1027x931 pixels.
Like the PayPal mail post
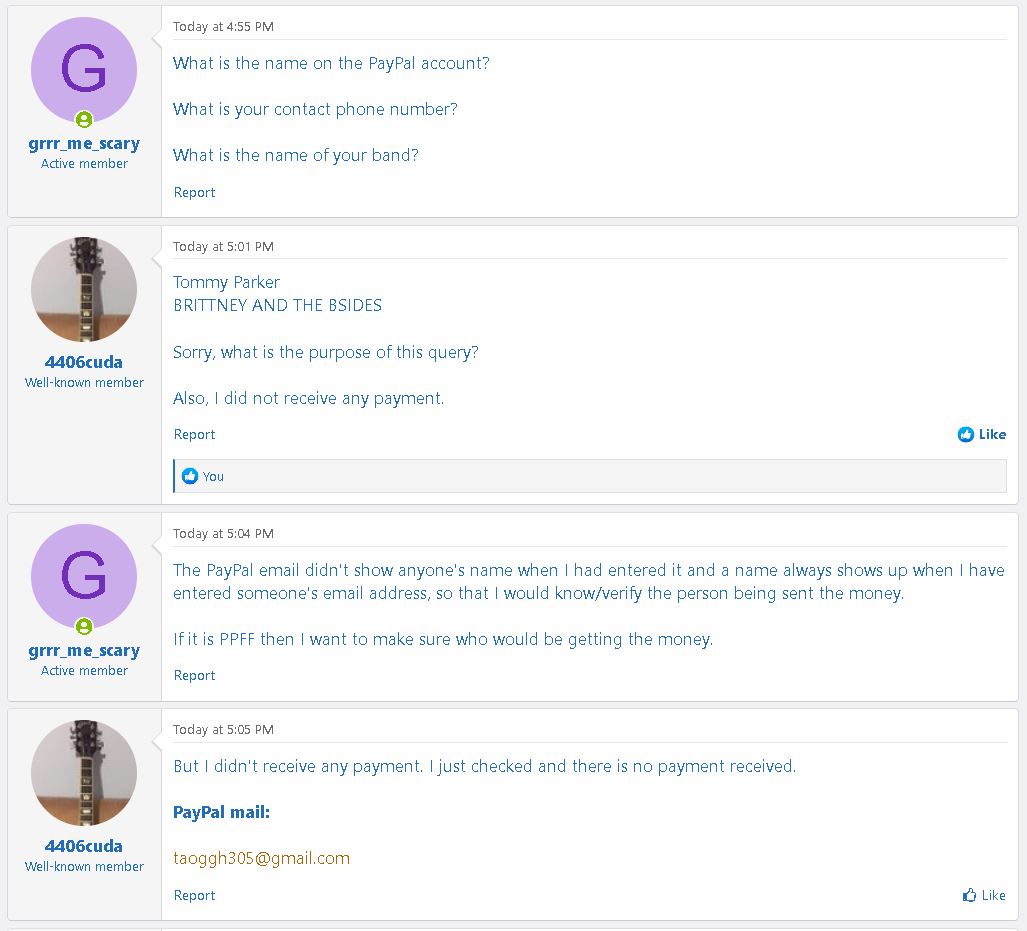(x=984, y=895)
